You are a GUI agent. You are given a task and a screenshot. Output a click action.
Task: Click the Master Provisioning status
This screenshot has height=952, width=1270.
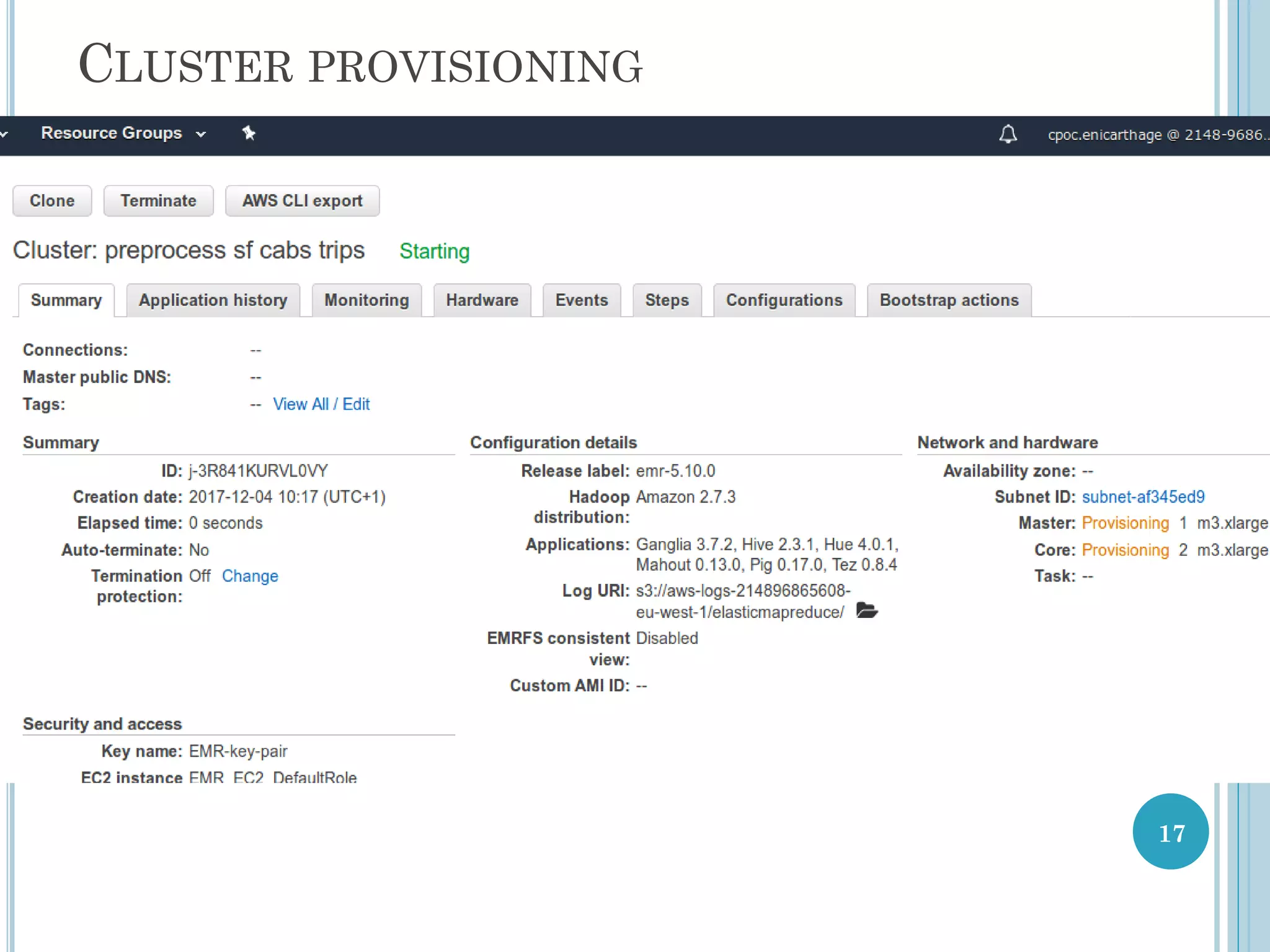(x=1125, y=523)
